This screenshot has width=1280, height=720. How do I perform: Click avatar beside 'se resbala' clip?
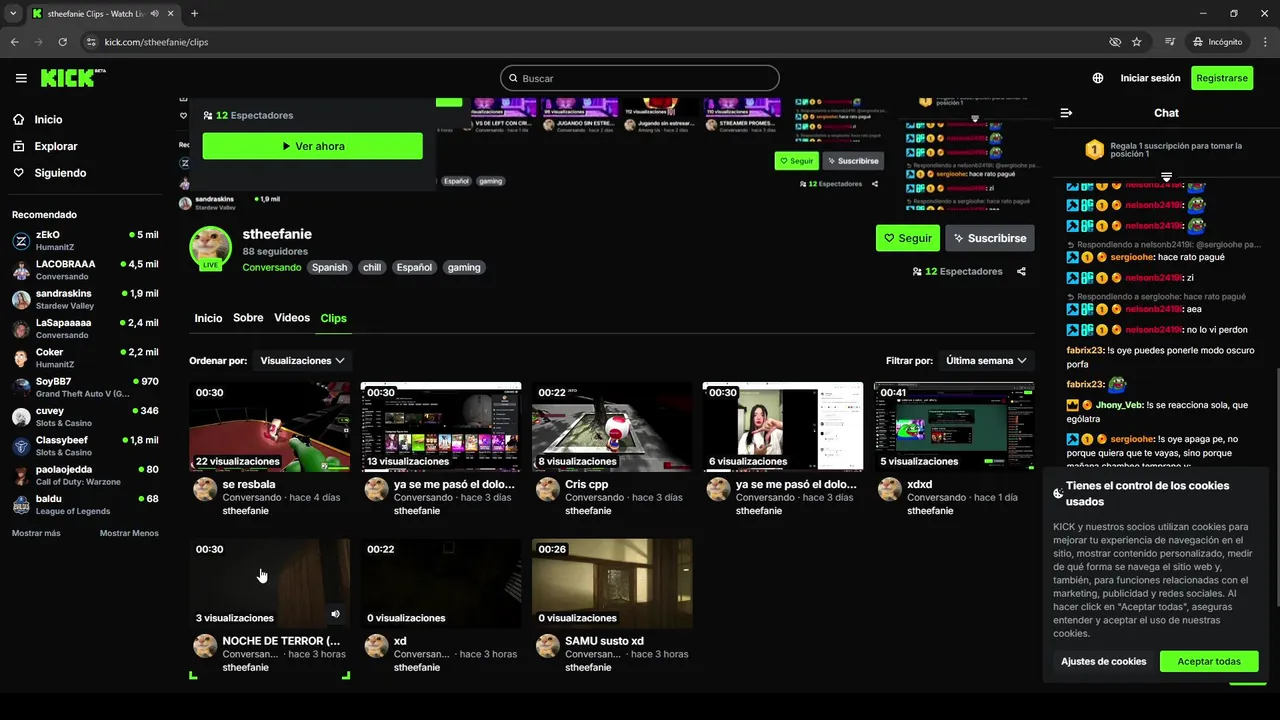coord(205,489)
